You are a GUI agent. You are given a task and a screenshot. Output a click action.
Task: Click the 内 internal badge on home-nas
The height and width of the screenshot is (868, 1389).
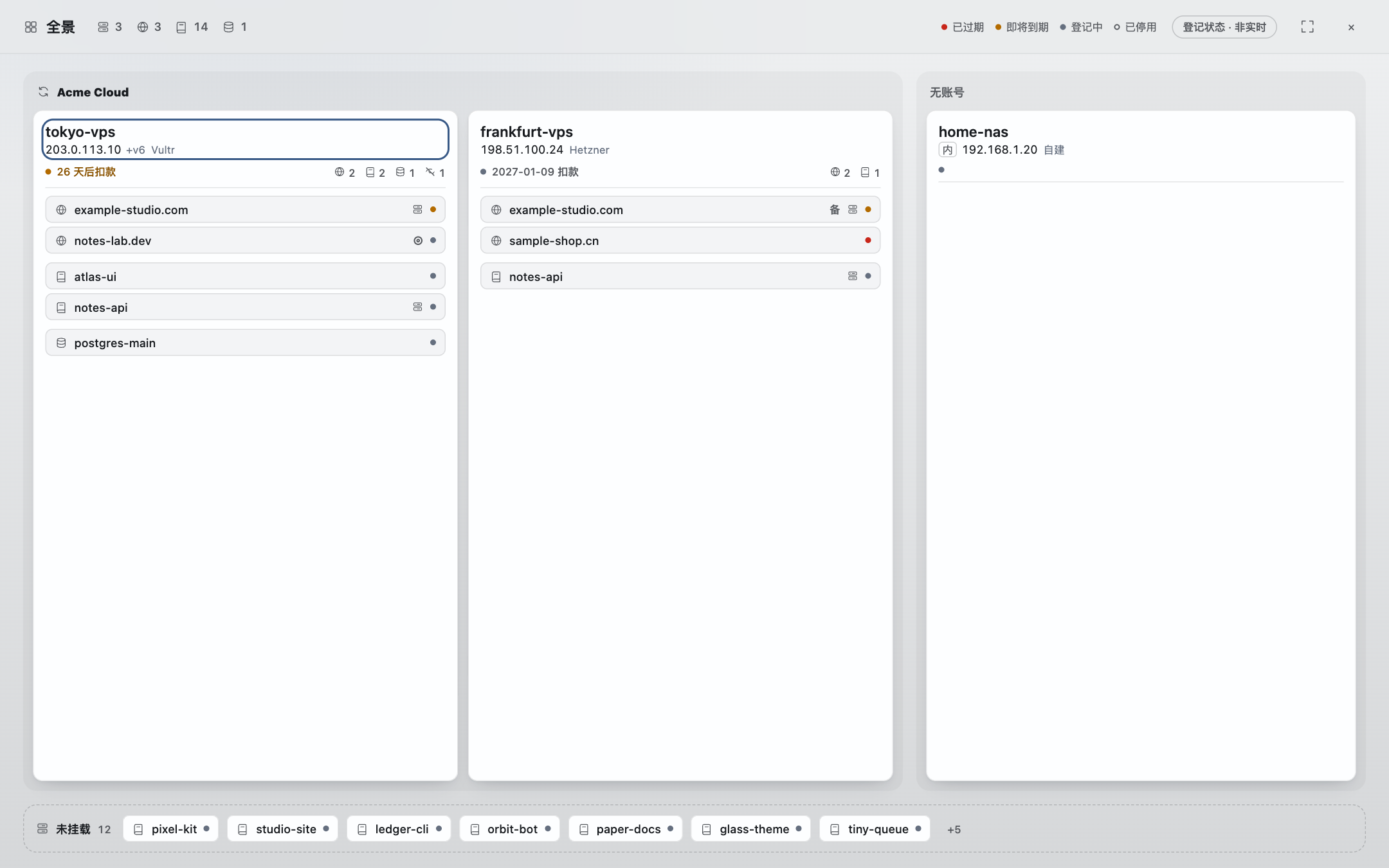pyautogui.click(x=947, y=150)
